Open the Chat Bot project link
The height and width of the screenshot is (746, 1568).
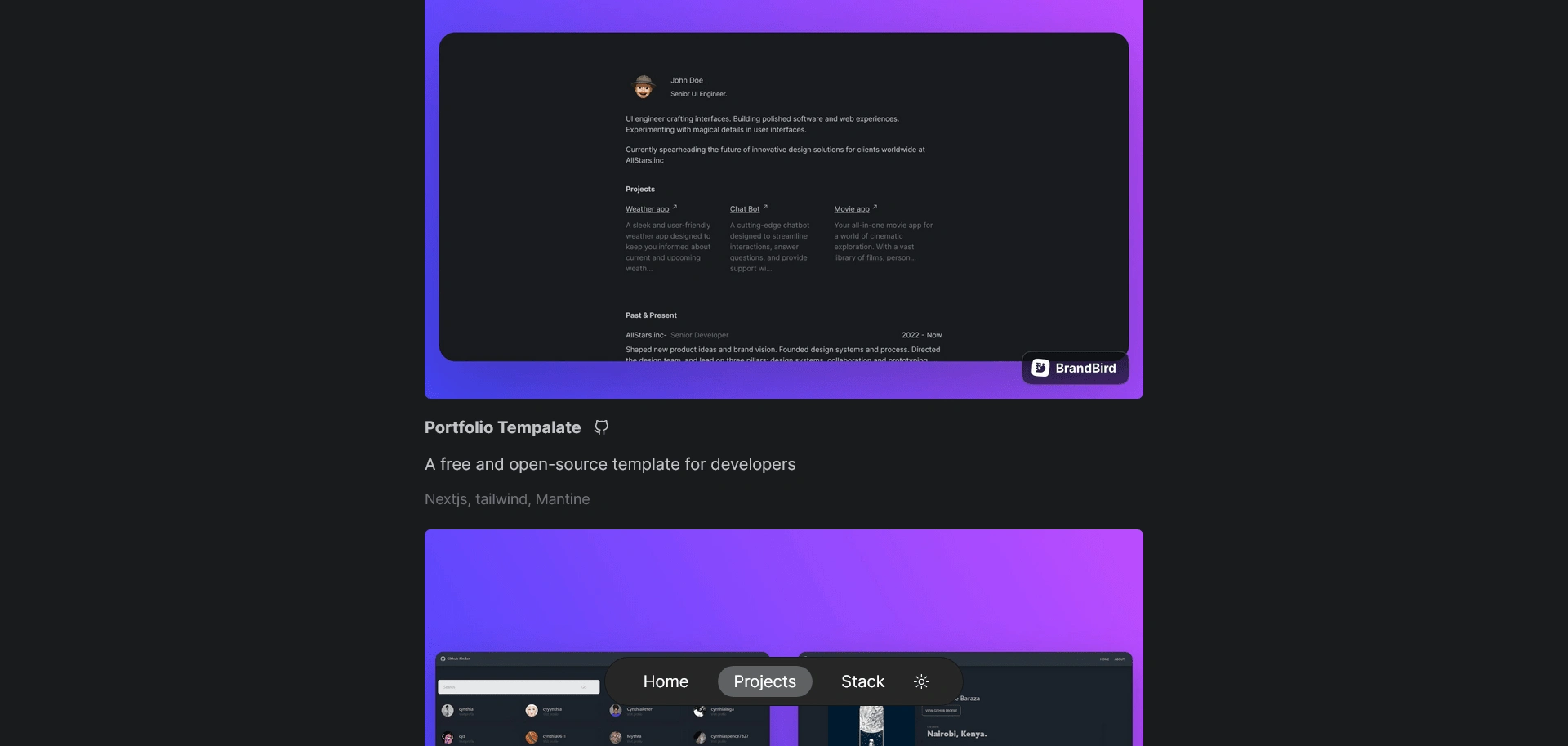tap(745, 209)
